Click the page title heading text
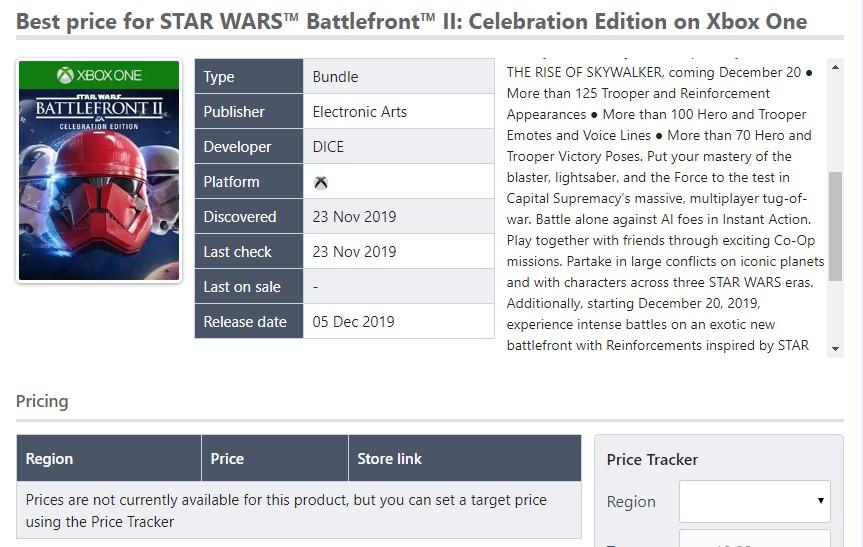The height and width of the screenshot is (547, 863). pos(411,22)
